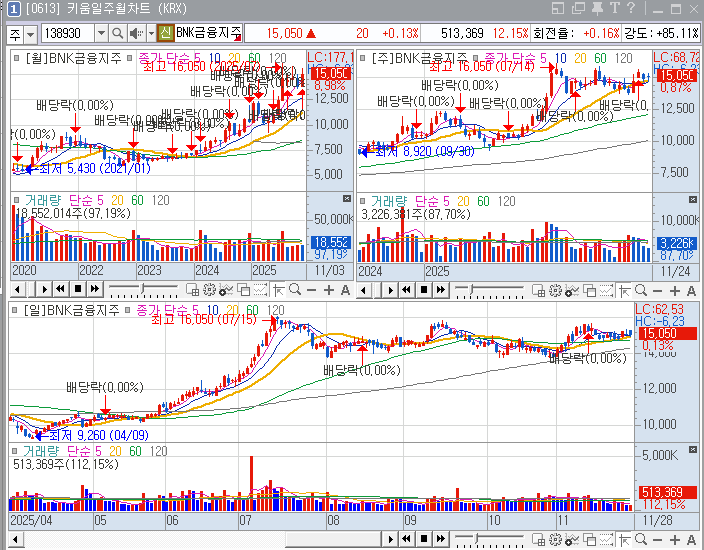This screenshot has width=704, height=550.
Task: Click overlapping windows icon in daily chart toolbar
Action: click(x=589, y=539)
